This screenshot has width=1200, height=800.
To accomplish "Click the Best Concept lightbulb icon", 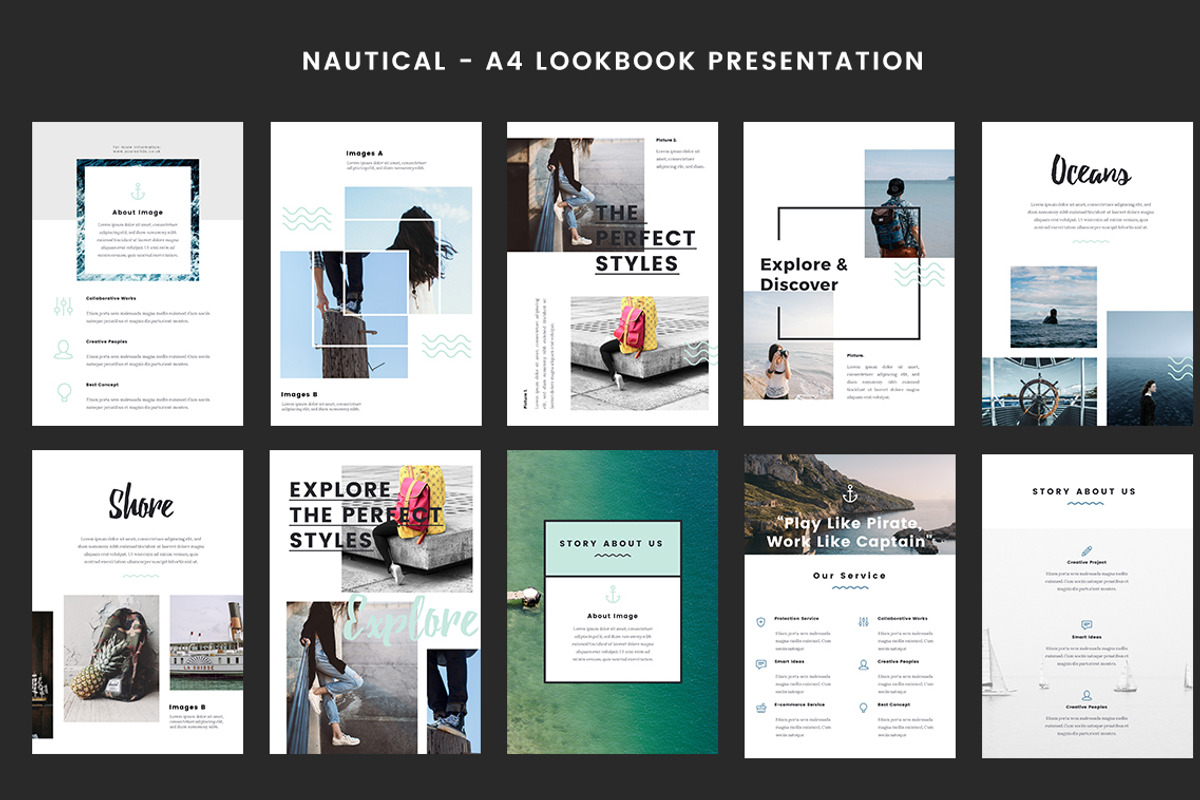I will [863, 707].
